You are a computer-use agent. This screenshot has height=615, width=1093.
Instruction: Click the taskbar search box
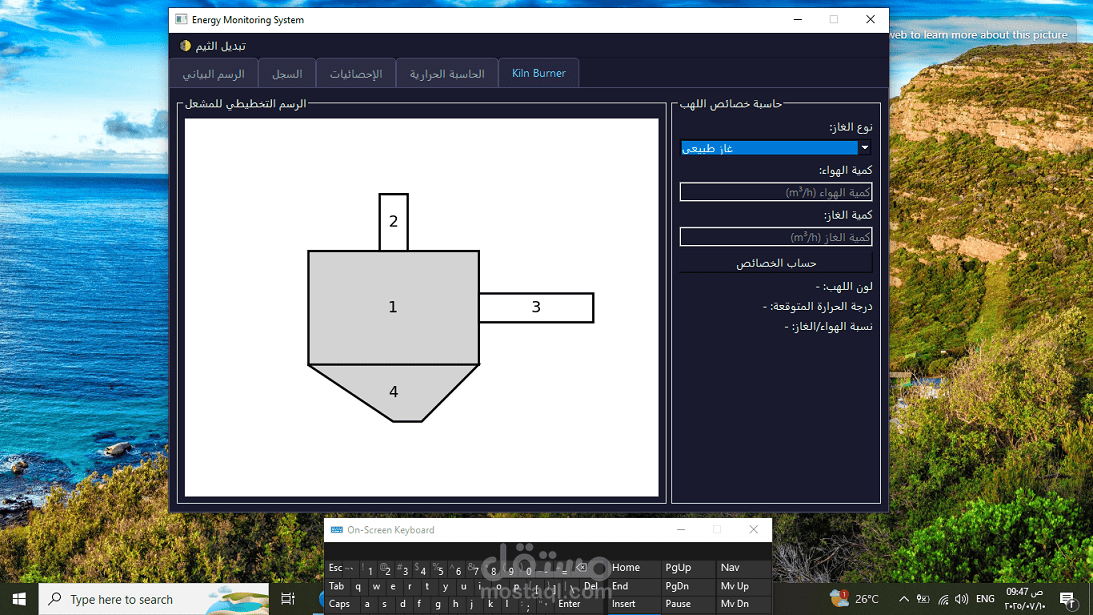pyautogui.click(x=153, y=599)
